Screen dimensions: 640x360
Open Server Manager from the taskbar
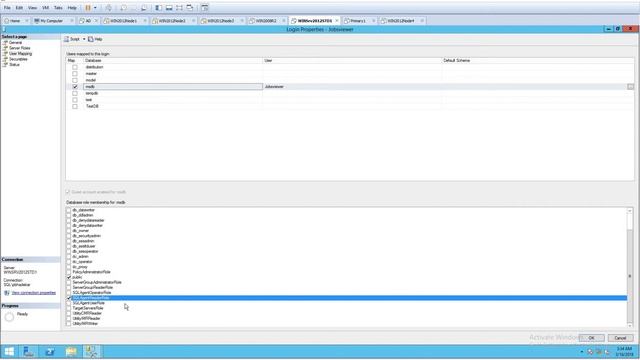(x=29, y=351)
